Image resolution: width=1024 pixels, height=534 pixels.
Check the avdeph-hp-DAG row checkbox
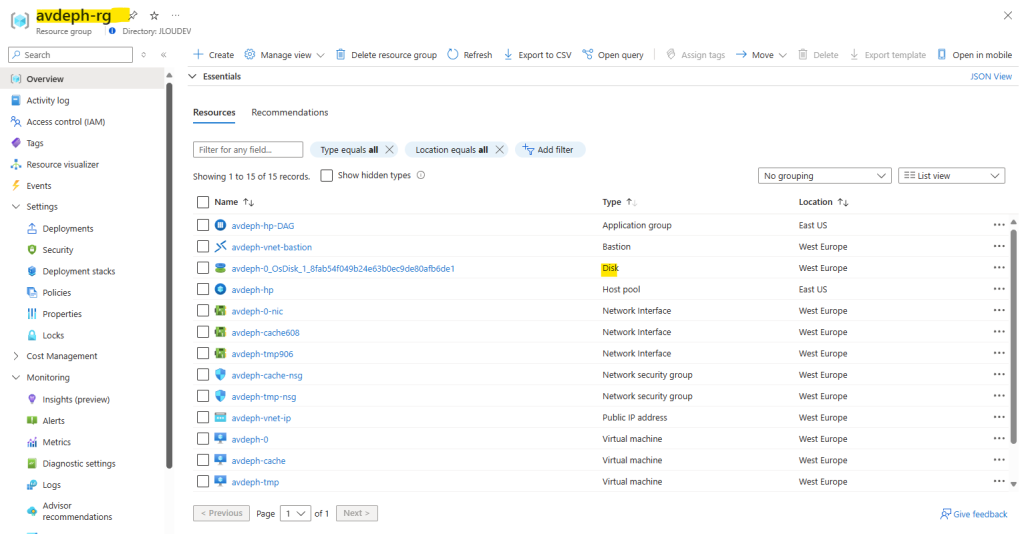tap(203, 225)
